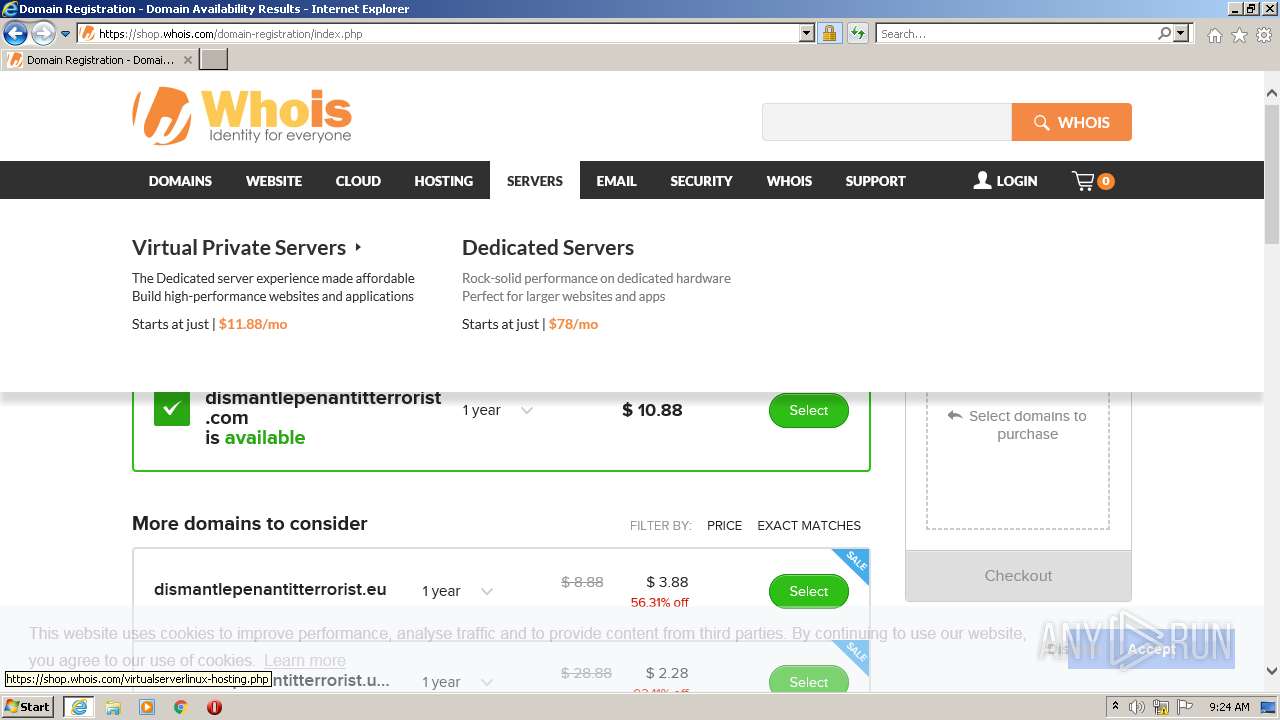Click the IE Search box
This screenshot has width=1280, height=720.
(x=1016, y=33)
